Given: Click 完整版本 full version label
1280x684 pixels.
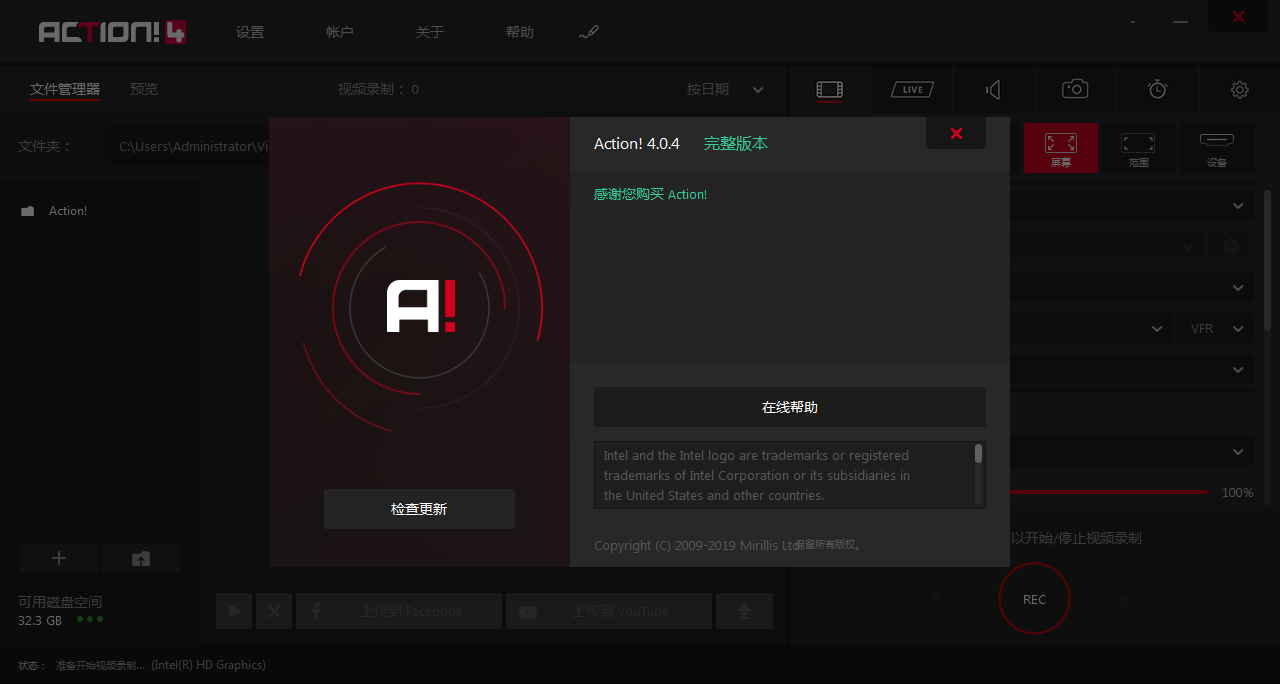Looking at the screenshot, I should pos(736,143).
